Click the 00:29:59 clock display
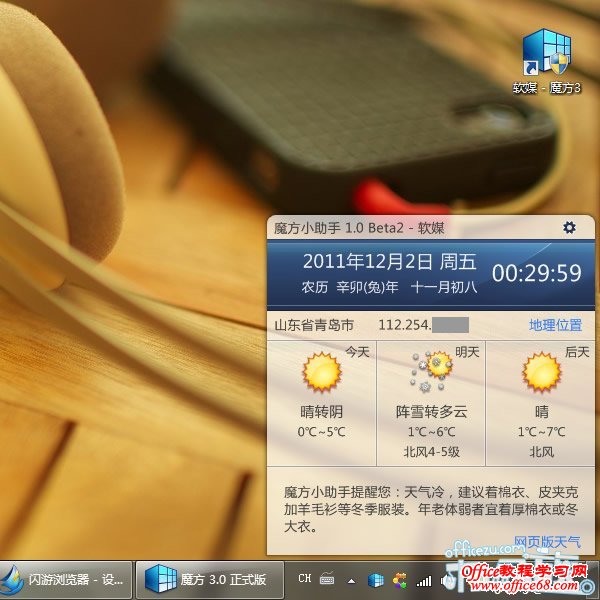The image size is (600, 600). 536,273
